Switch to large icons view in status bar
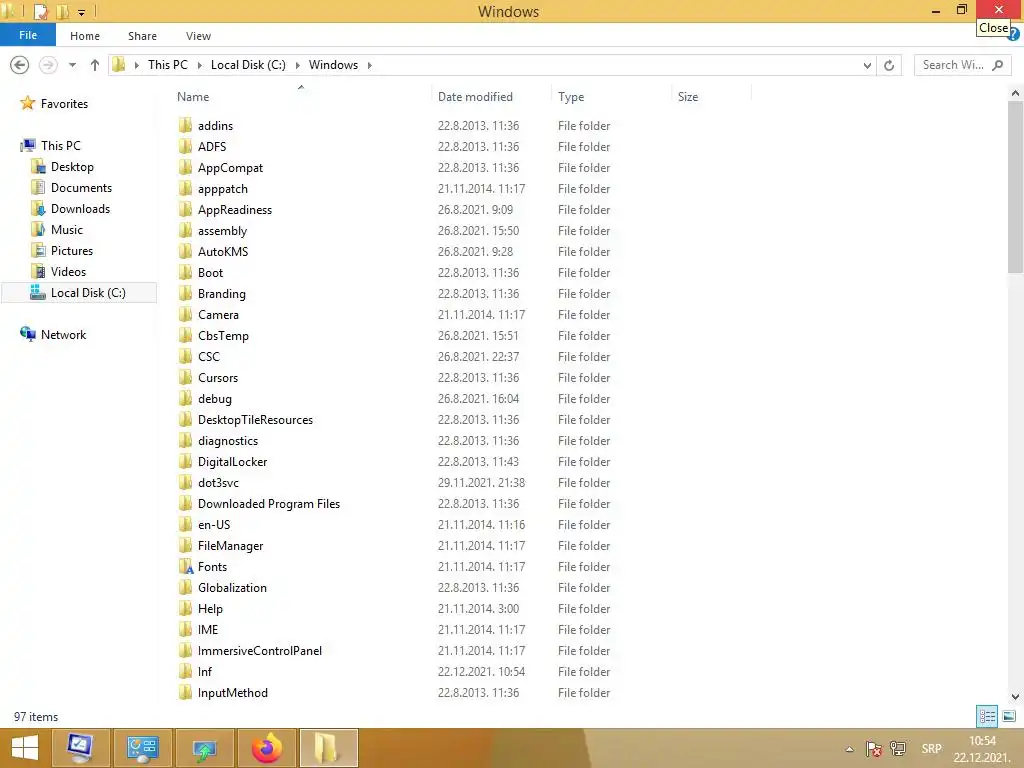 [1009, 716]
